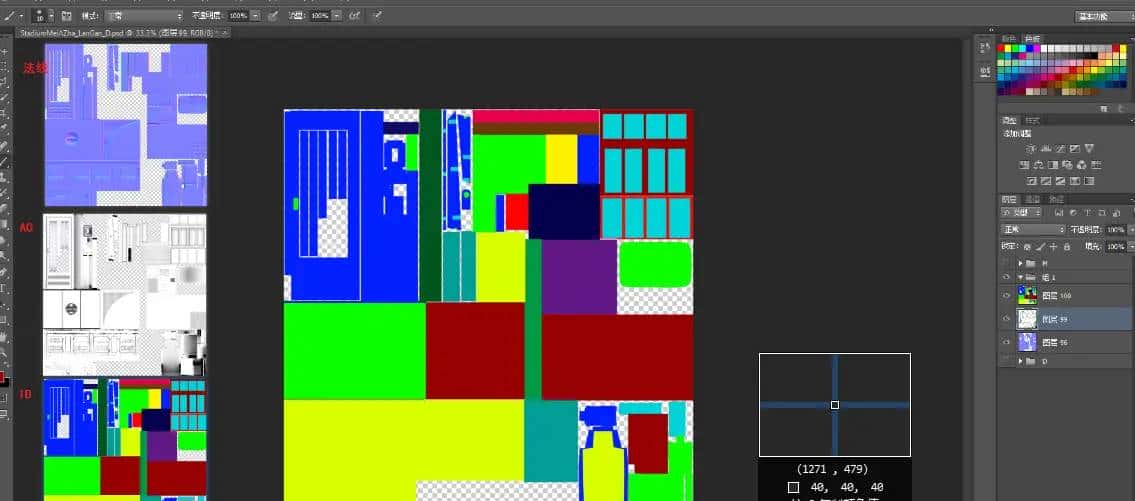The height and width of the screenshot is (501, 1135).
Task: Click the brush Opacity value field
Action: [238, 15]
